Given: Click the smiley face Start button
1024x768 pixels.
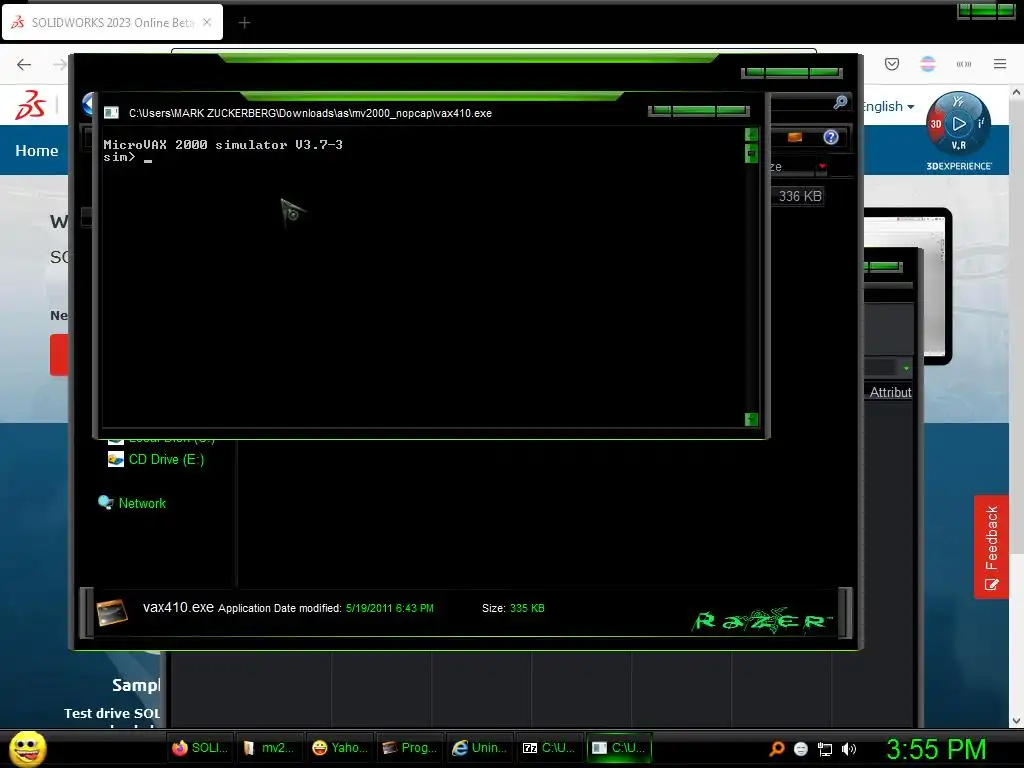Looking at the screenshot, I should (x=27, y=748).
